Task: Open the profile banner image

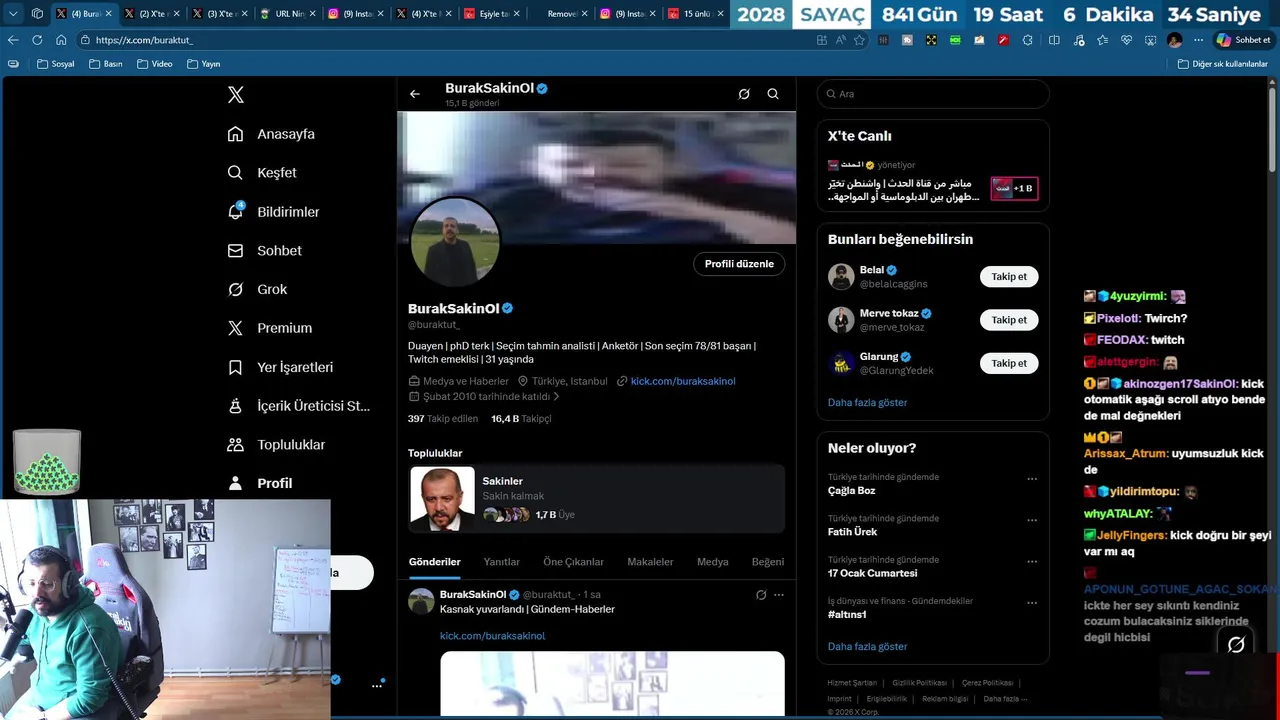Action: (x=597, y=177)
